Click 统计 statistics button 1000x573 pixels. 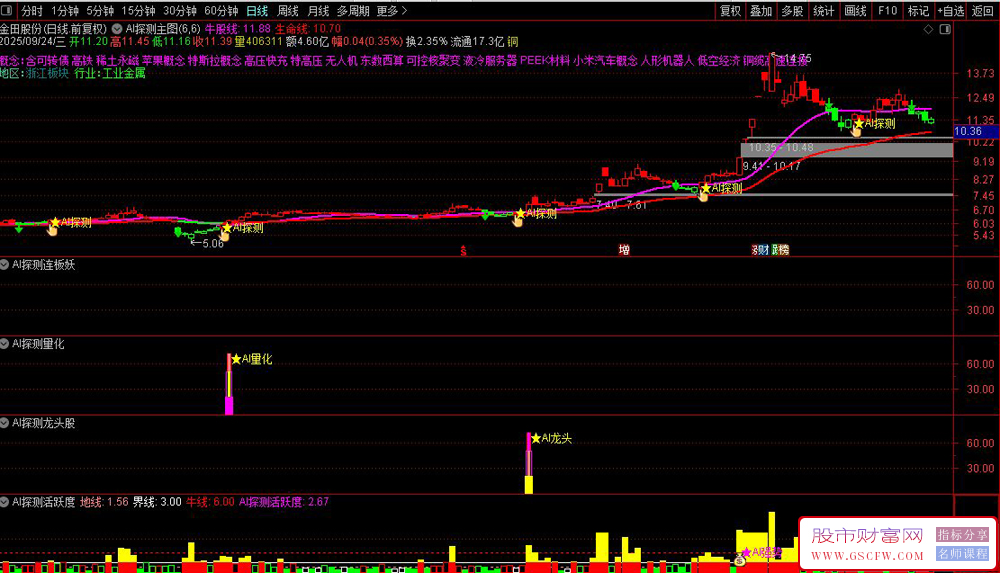point(823,11)
